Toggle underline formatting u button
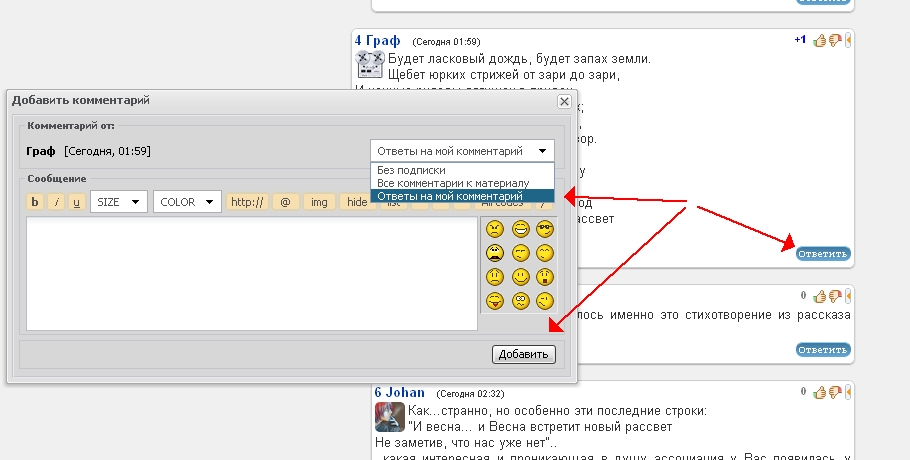This screenshot has height=460, width=910. point(77,202)
